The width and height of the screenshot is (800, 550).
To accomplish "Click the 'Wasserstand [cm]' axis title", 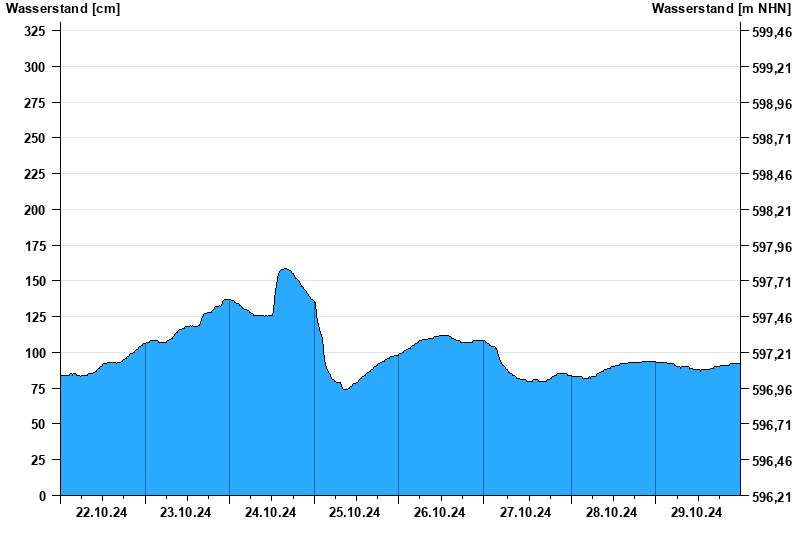I will (x=63, y=9).
